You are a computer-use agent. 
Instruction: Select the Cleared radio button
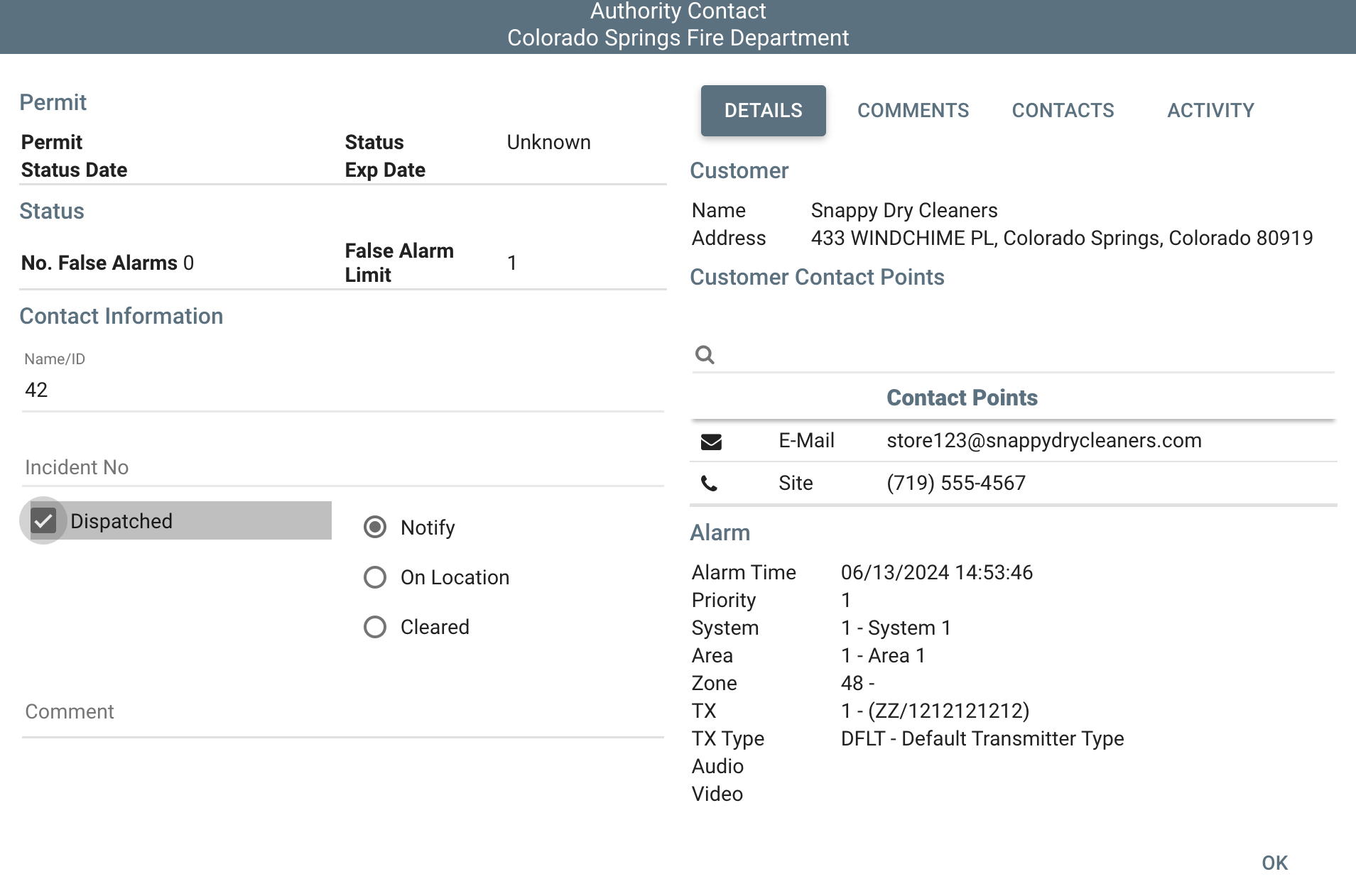375,627
